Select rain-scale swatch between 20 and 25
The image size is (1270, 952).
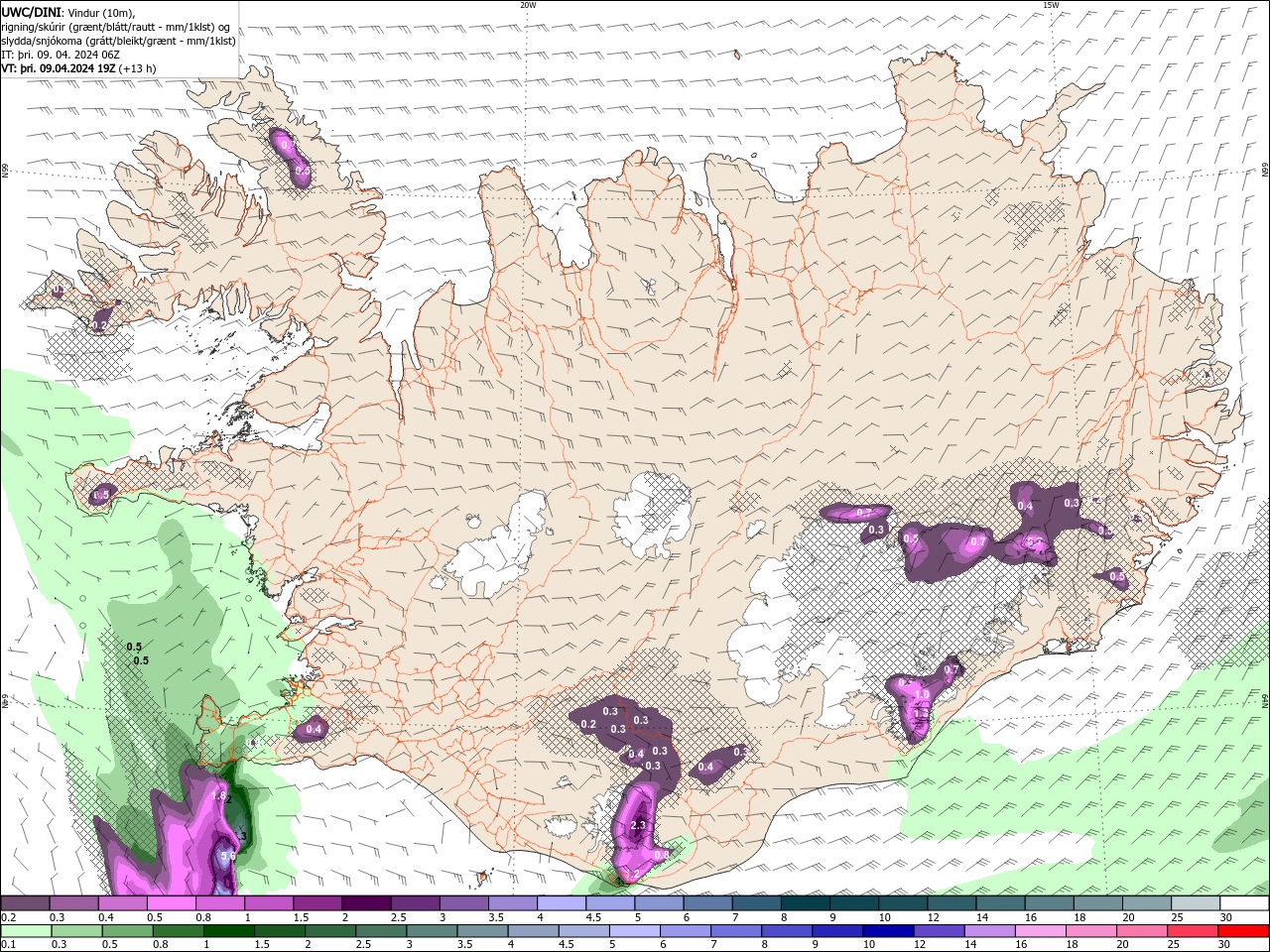[x=1143, y=931]
